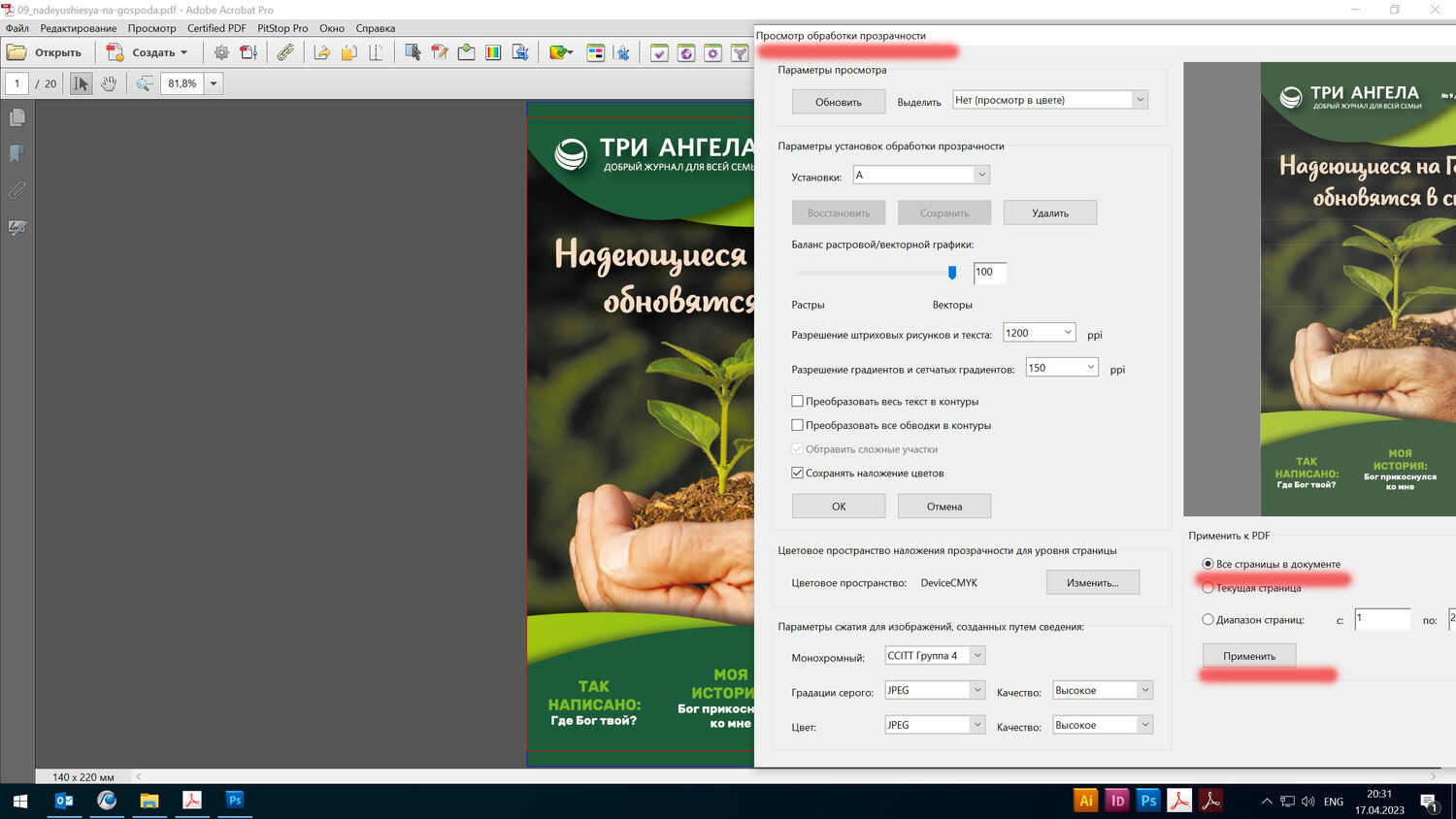Click the zoom percentage field showing 81,8%

point(182,83)
